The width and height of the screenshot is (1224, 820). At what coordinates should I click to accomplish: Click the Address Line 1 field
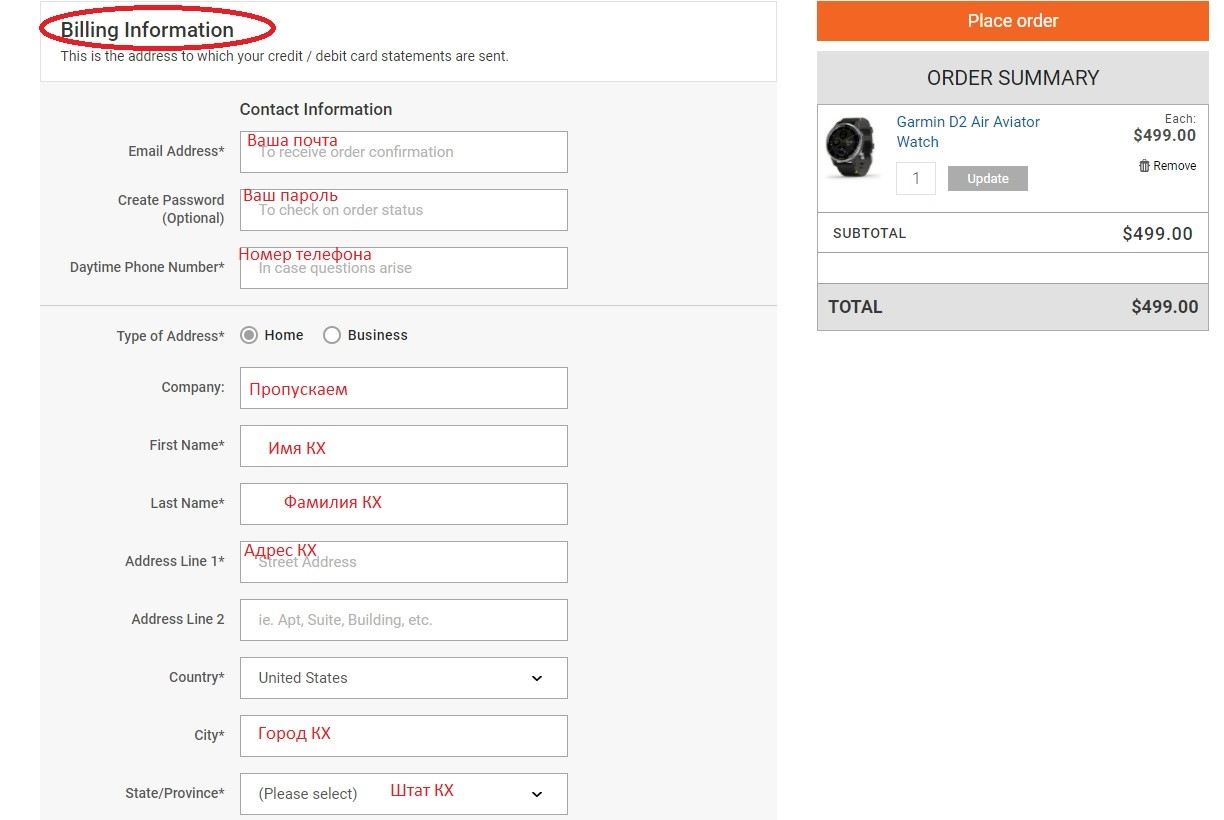(x=404, y=562)
